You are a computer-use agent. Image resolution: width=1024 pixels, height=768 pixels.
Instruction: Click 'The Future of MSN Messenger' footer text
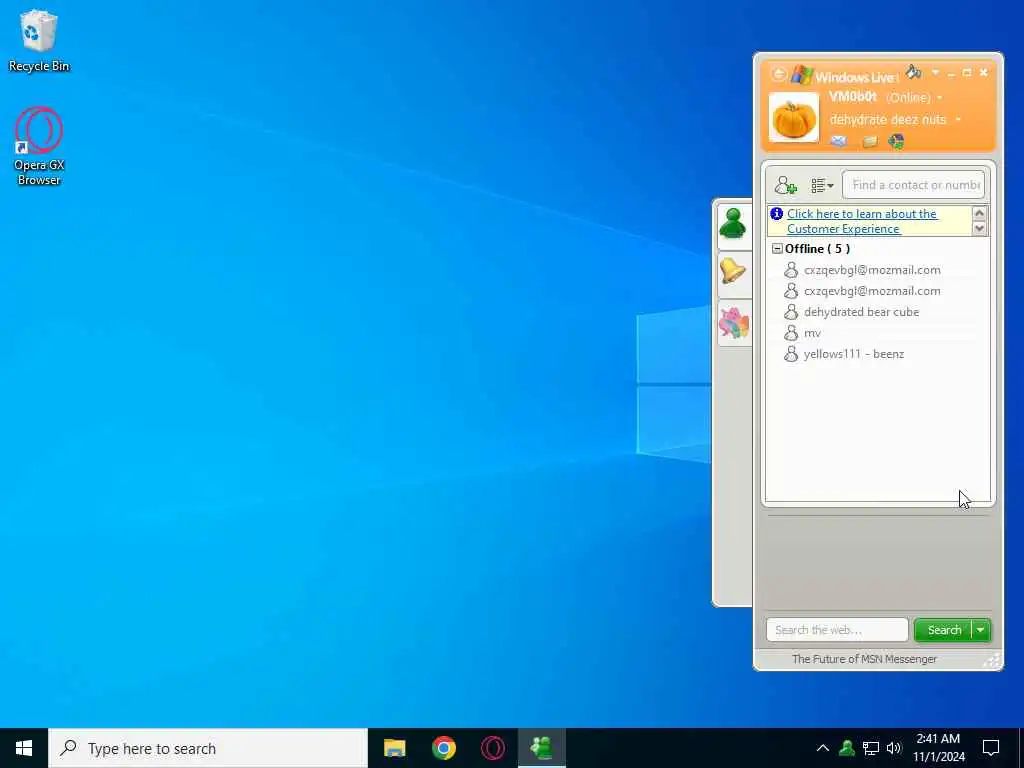tap(864, 659)
